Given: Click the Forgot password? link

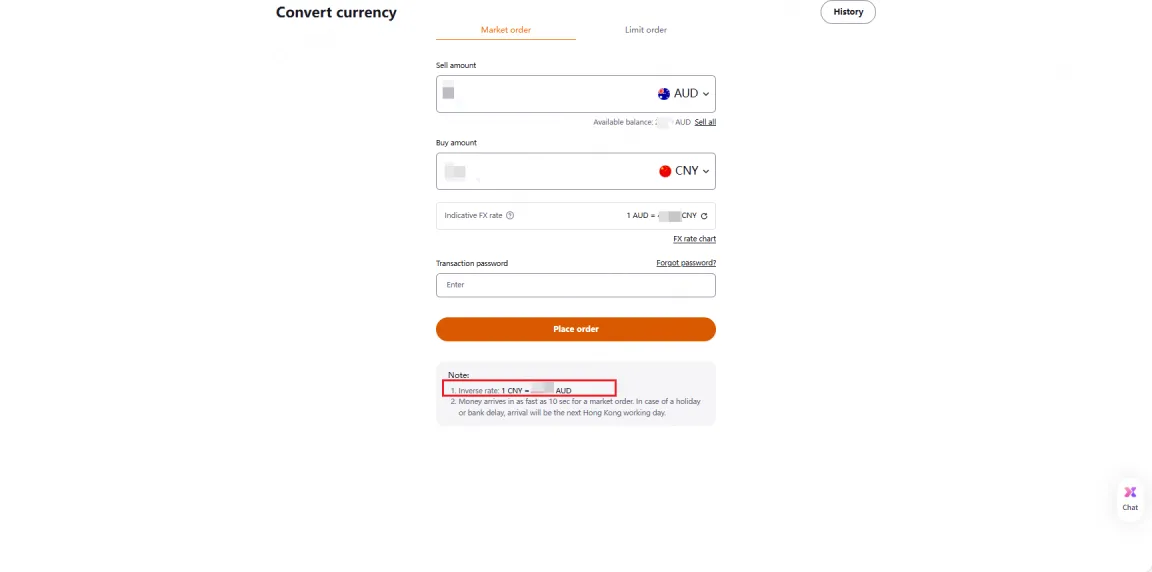Looking at the screenshot, I should tap(686, 263).
